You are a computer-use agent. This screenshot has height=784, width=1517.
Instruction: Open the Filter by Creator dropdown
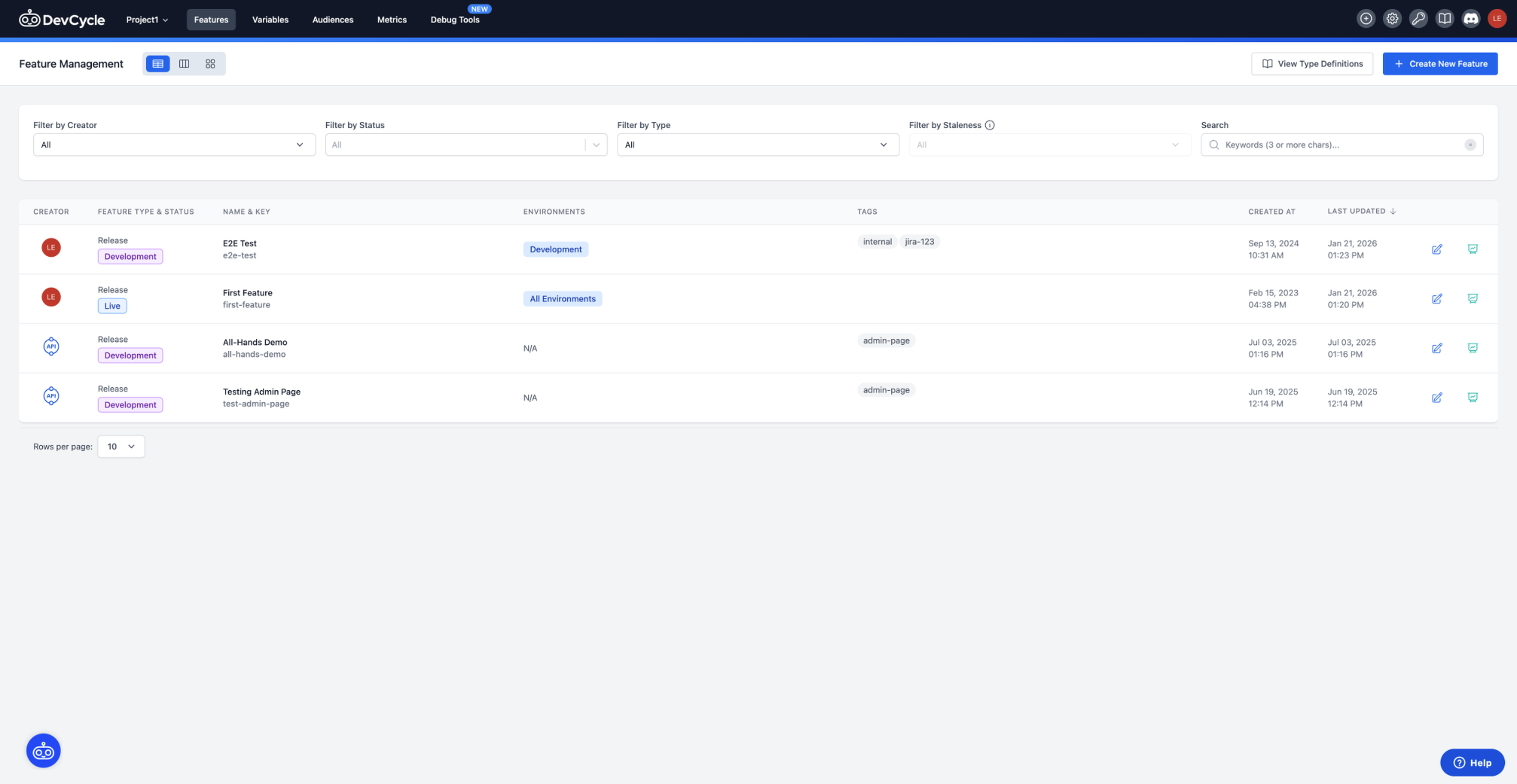pos(174,144)
